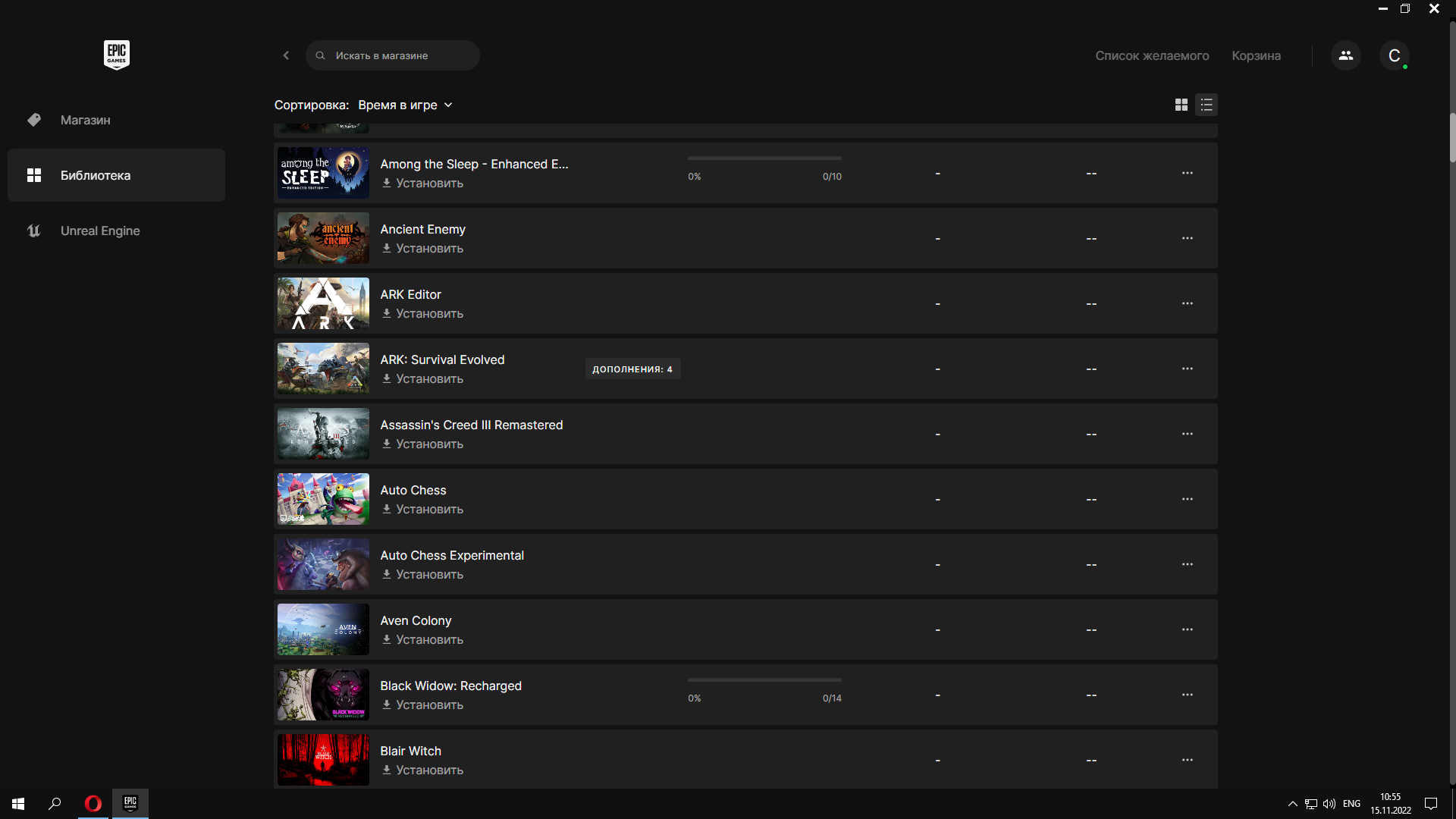Open options menu for Blair Witch

tap(1187, 760)
